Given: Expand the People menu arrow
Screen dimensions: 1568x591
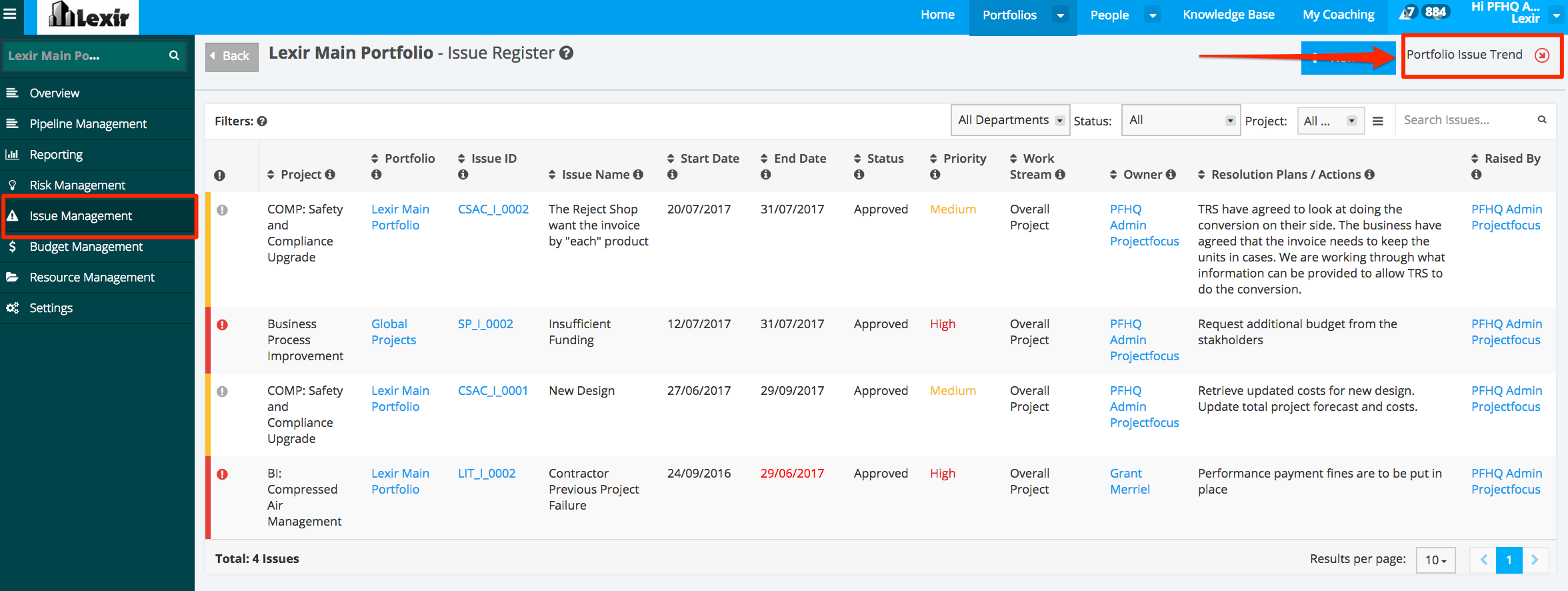Looking at the screenshot, I should (x=1152, y=15).
